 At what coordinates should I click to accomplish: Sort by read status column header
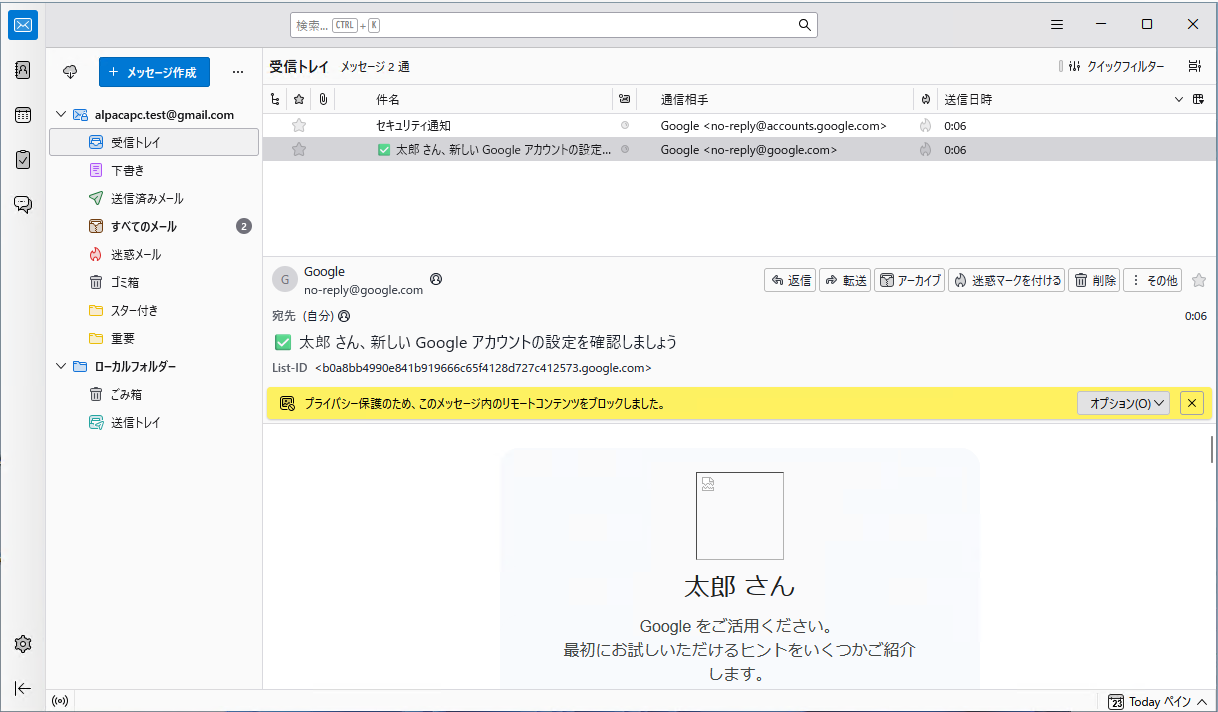click(x=625, y=100)
